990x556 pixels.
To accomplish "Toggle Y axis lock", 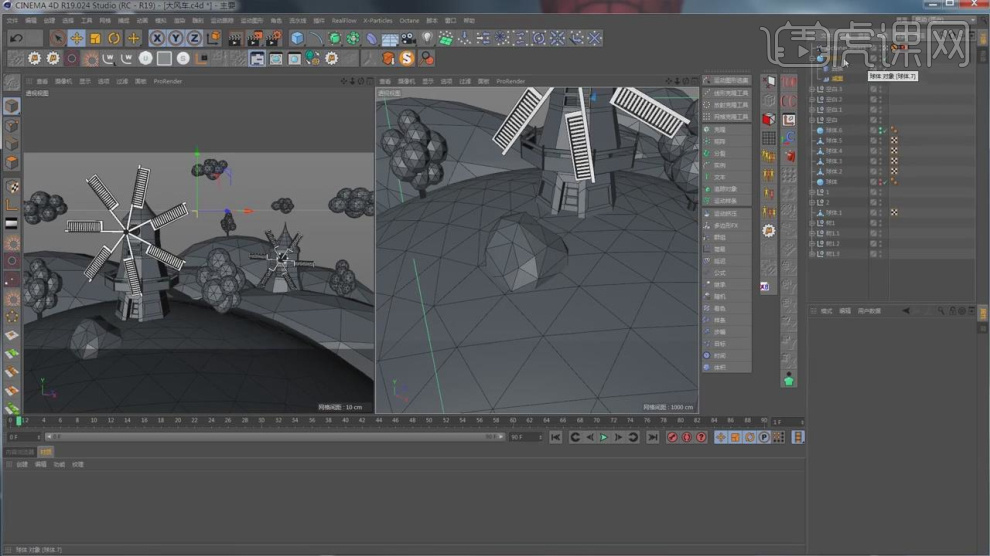I will coord(175,38).
